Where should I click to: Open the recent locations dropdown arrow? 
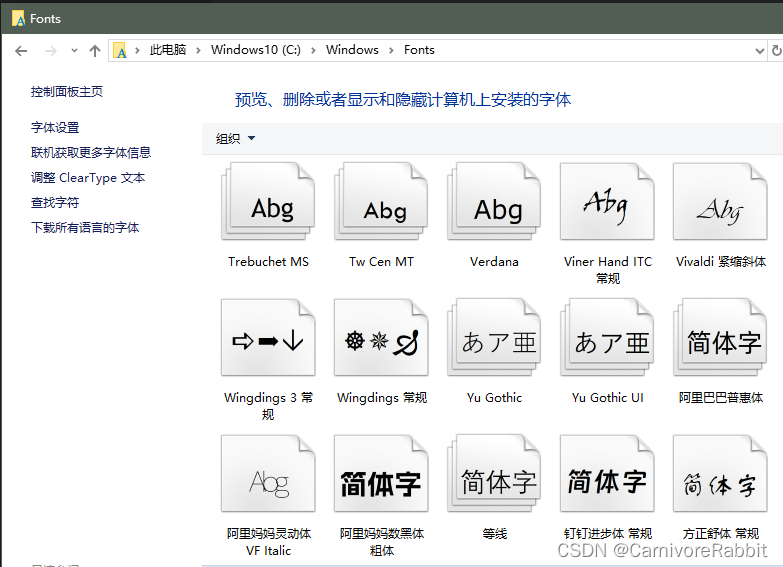pyautogui.click(x=74, y=50)
